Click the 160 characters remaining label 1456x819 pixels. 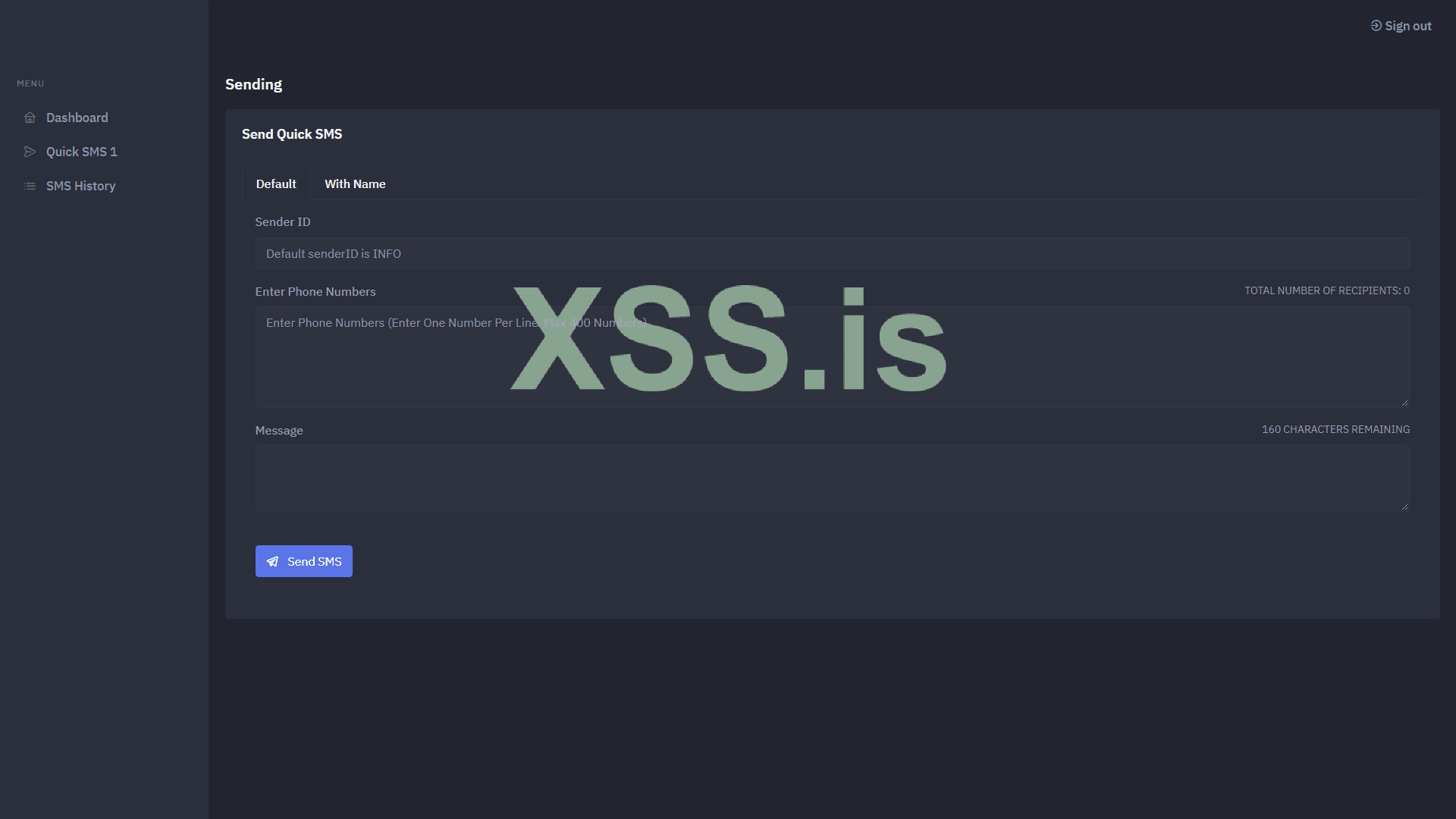pyautogui.click(x=1335, y=430)
